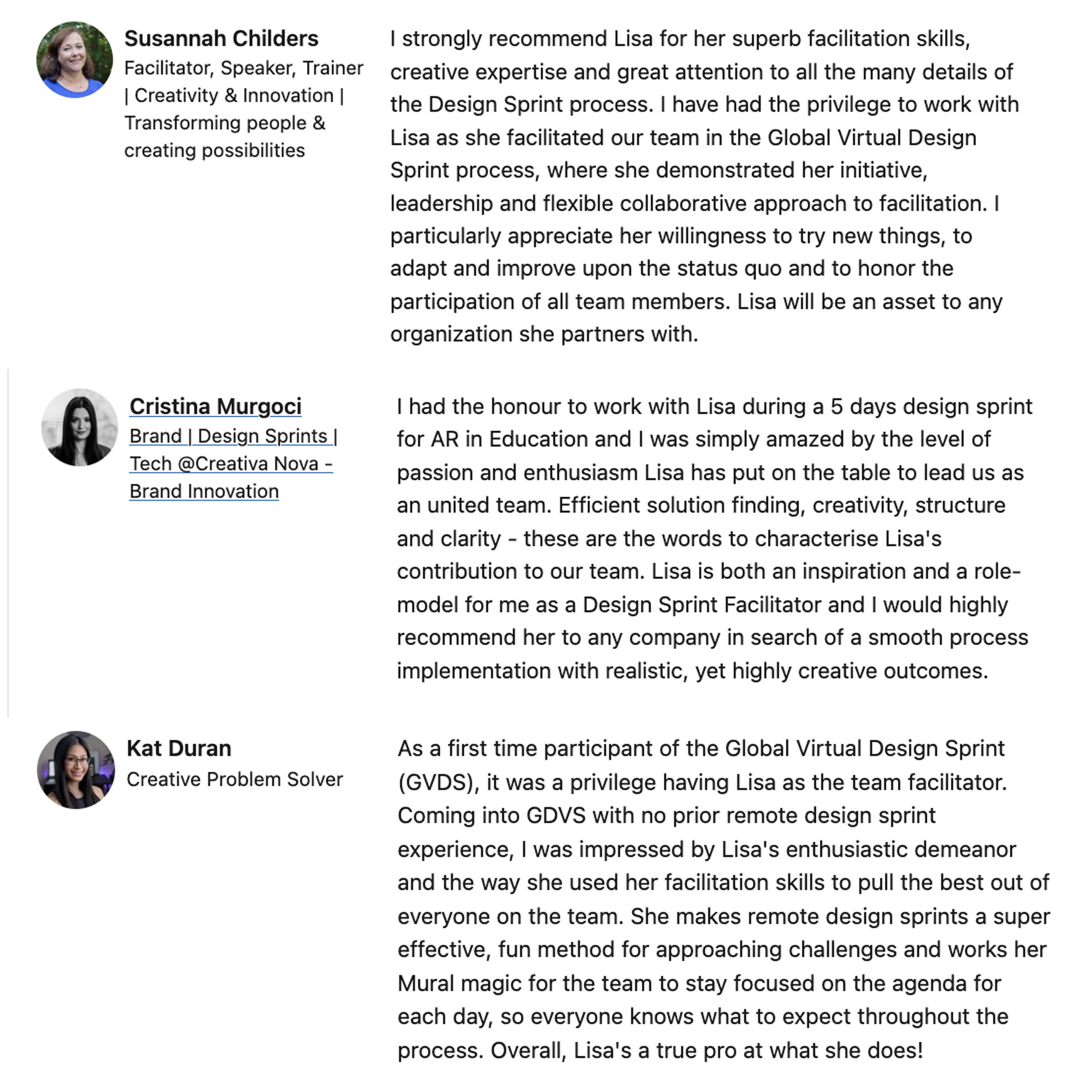Open the 'Brand Innovation' underlined link
Screen dimensions: 1092x1092
coord(204,492)
